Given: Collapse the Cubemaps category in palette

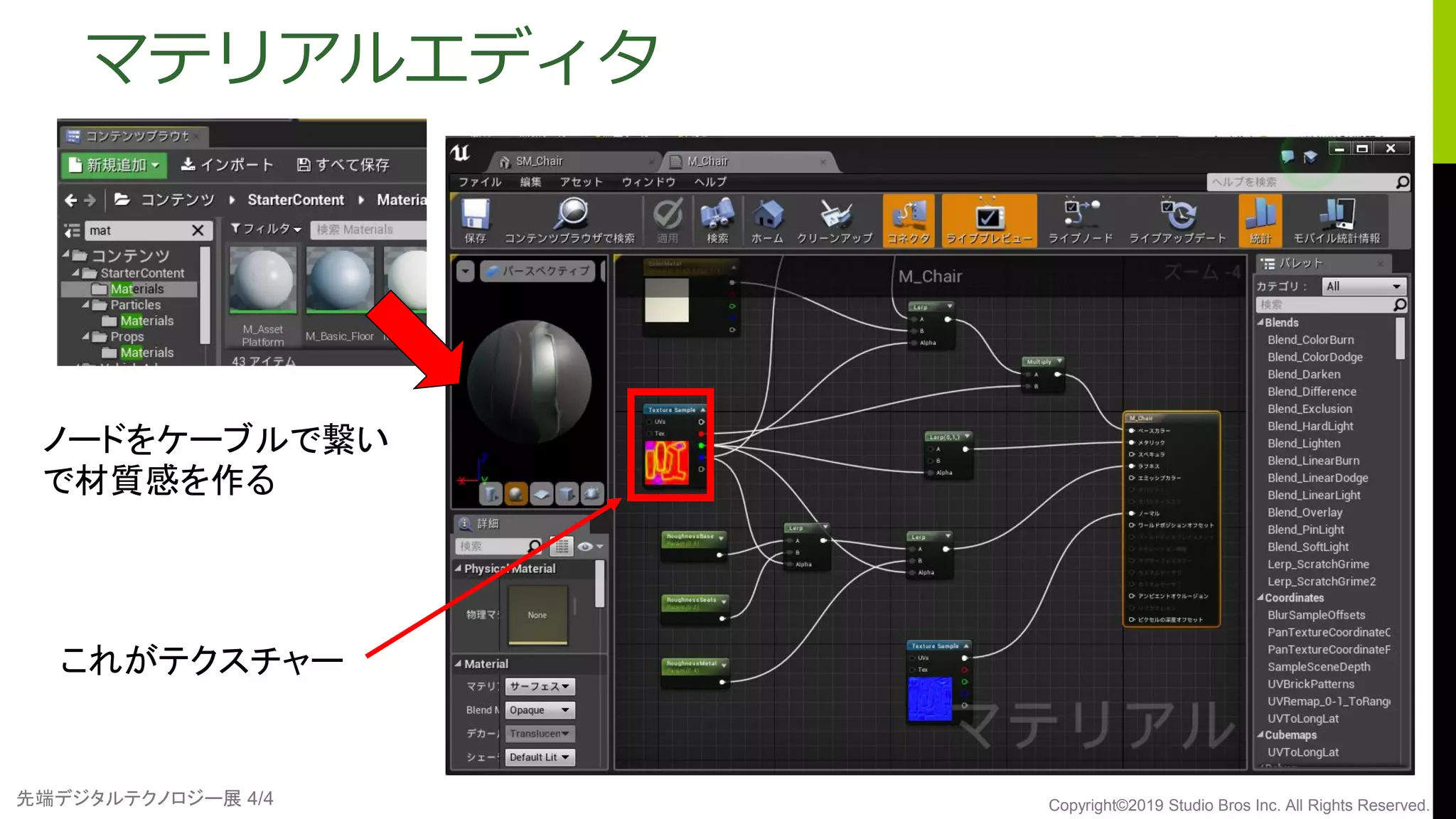Looking at the screenshot, I should [1260, 734].
